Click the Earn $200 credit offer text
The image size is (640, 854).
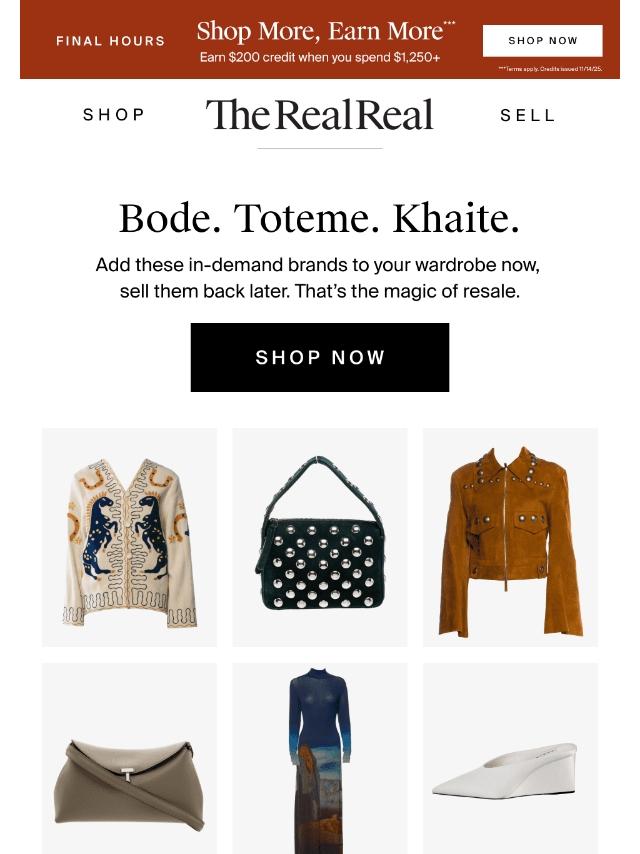pyautogui.click(x=320, y=57)
